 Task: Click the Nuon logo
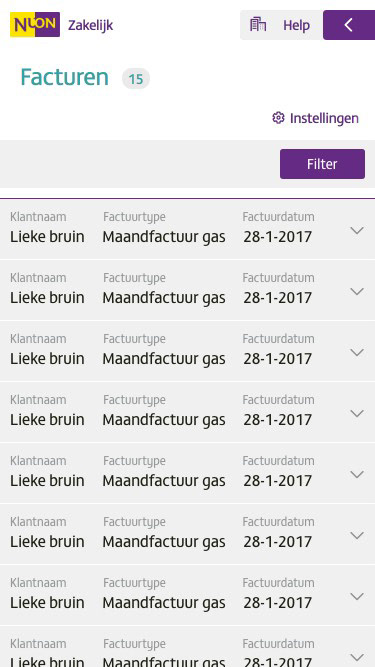(35, 25)
